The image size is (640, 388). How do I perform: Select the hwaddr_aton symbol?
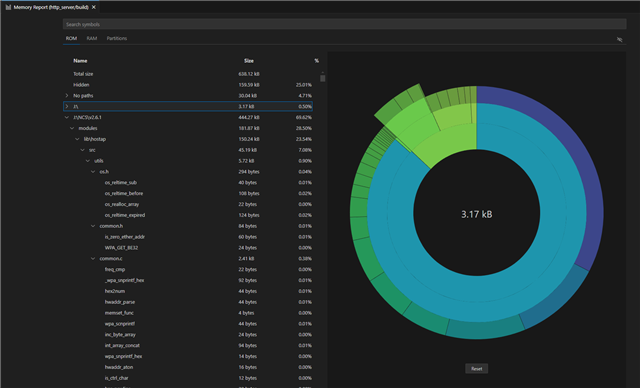tap(119, 367)
